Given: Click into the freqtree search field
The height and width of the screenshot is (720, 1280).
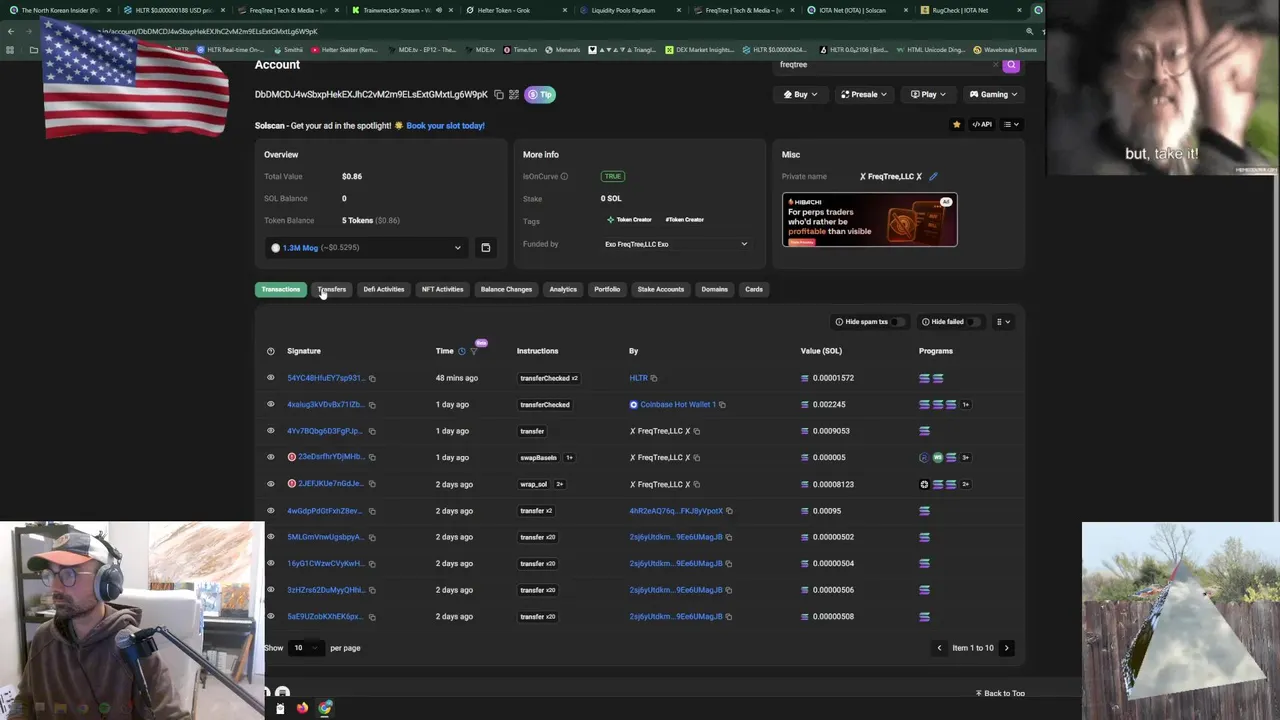Looking at the screenshot, I should tap(882, 65).
